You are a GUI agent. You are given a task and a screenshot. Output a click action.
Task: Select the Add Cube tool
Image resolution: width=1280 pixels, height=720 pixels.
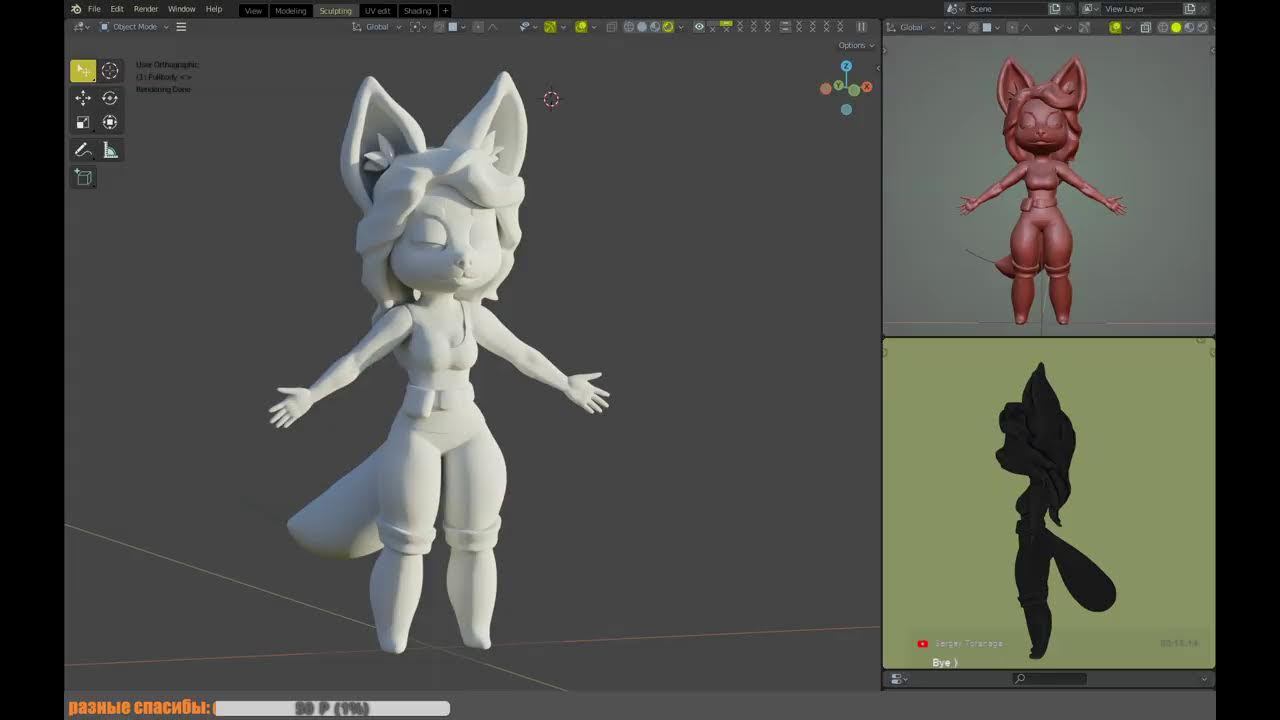click(x=83, y=178)
